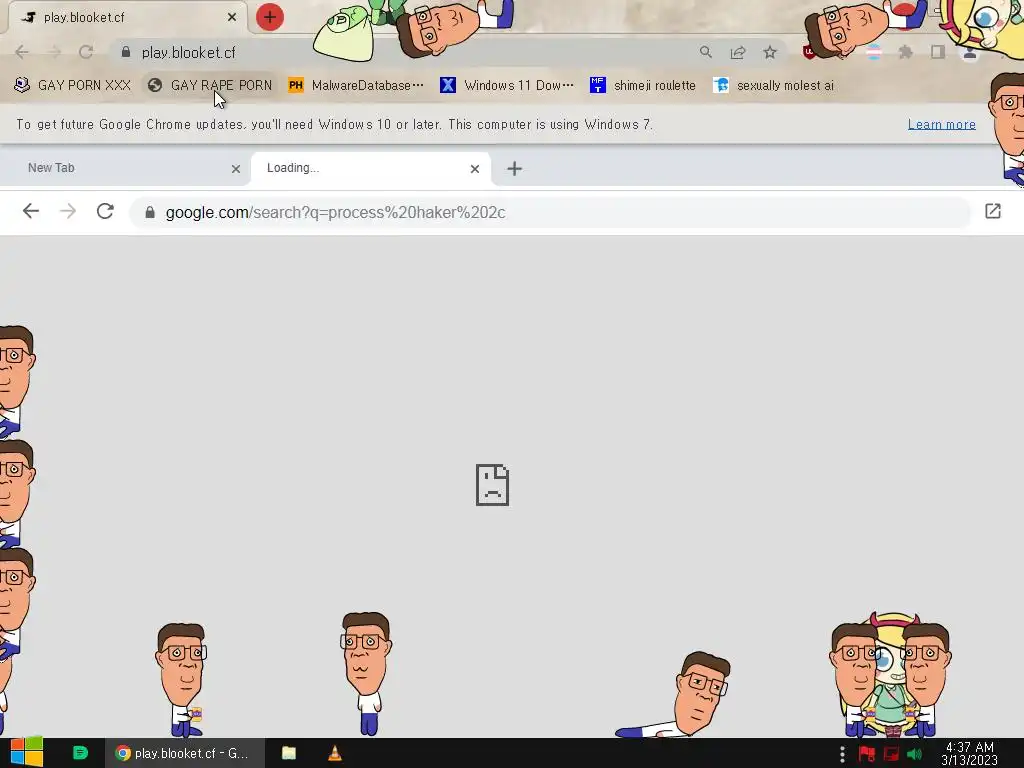The height and width of the screenshot is (768, 1024).
Task: Open File Explorer from the taskbar
Action: coord(289,753)
